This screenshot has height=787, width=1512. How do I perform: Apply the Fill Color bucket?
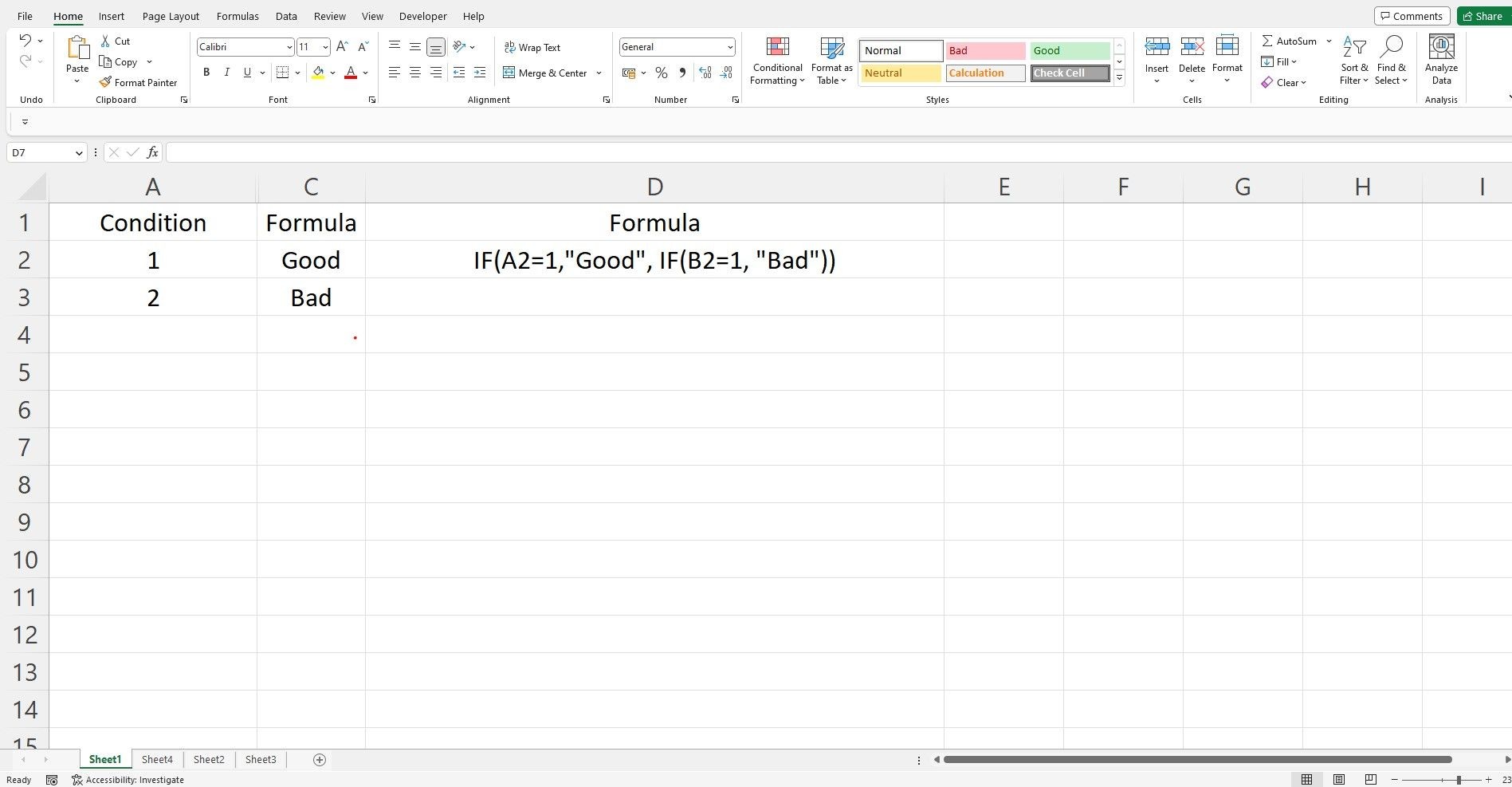(x=318, y=73)
